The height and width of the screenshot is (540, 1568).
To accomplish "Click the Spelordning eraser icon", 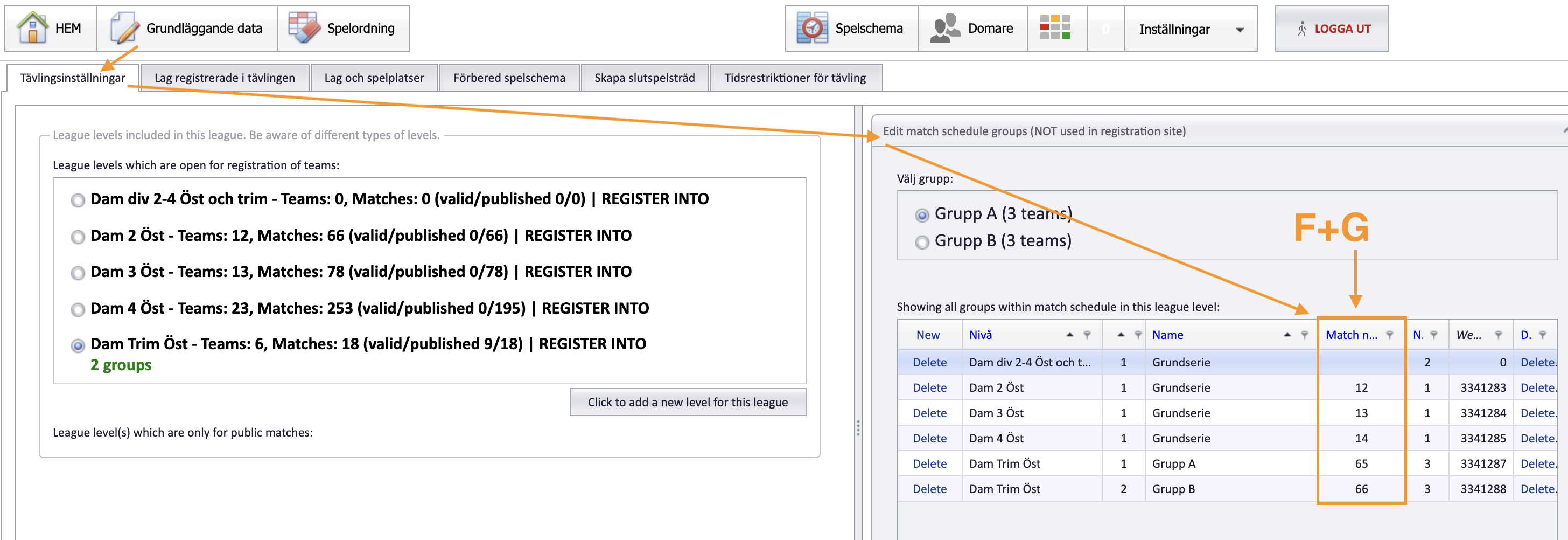I will (x=304, y=28).
